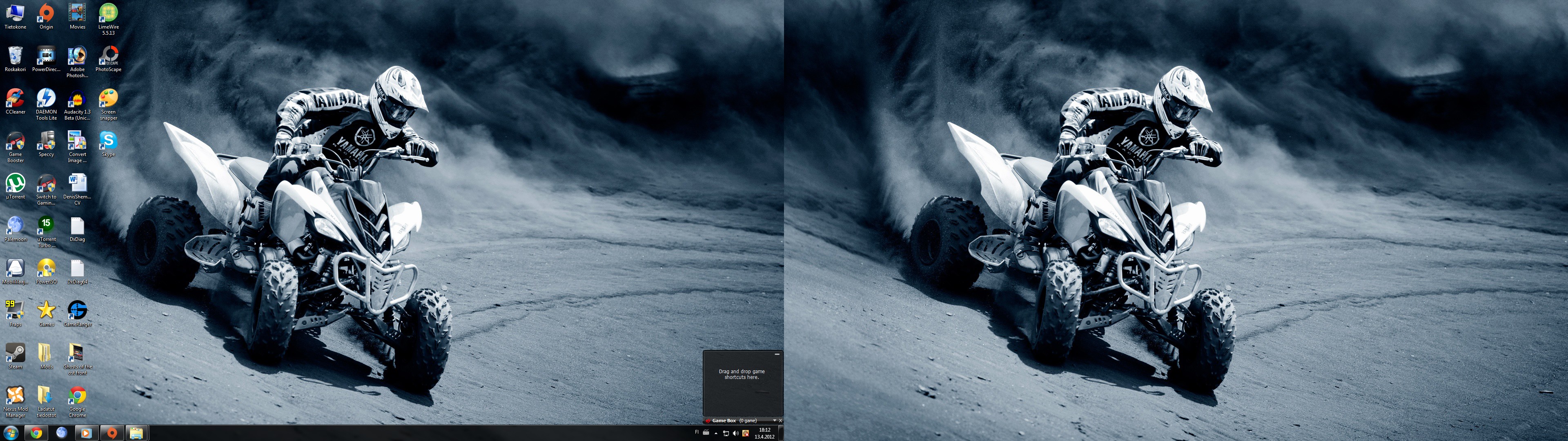Click the FI language indicator
This screenshot has height=441, width=1568.
[696, 432]
